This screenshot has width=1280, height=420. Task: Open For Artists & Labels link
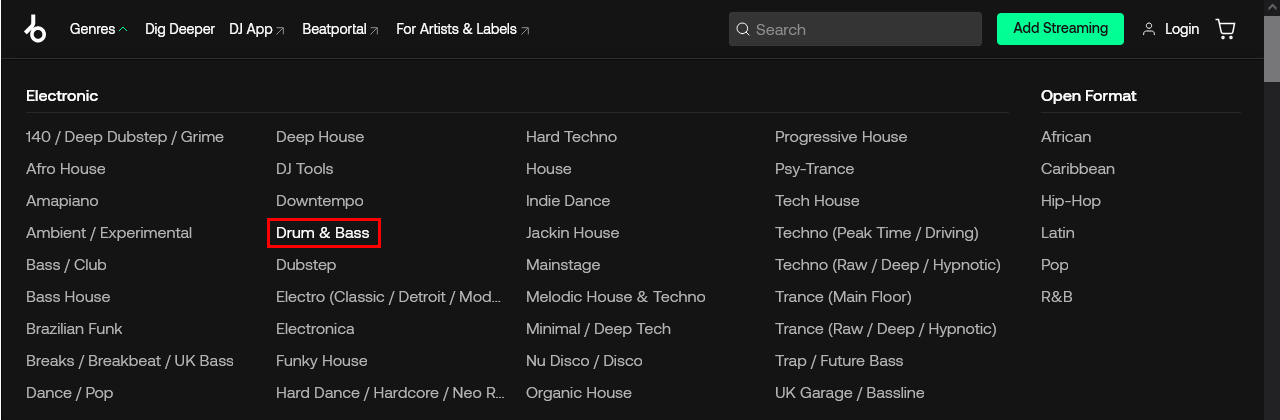(462, 29)
